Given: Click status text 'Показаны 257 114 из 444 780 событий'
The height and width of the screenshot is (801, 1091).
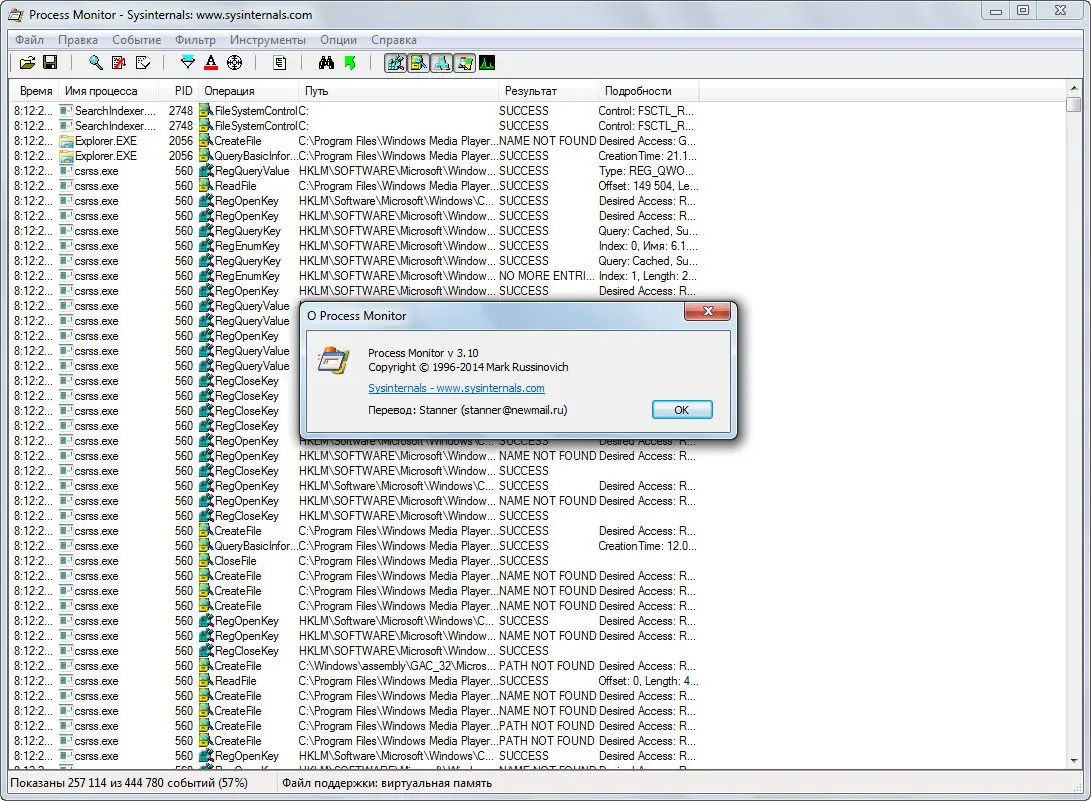Looking at the screenshot, I should (115, 783).
